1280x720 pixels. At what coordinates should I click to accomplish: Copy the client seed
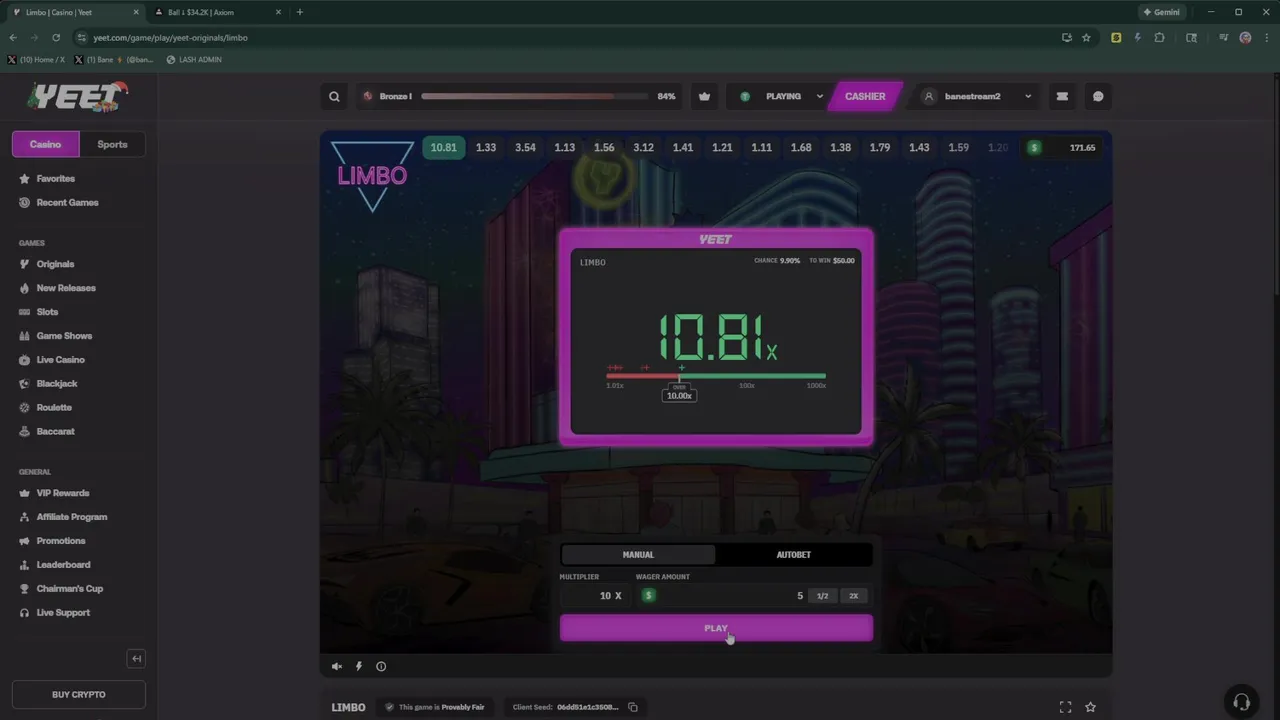[x=633, y=707]
